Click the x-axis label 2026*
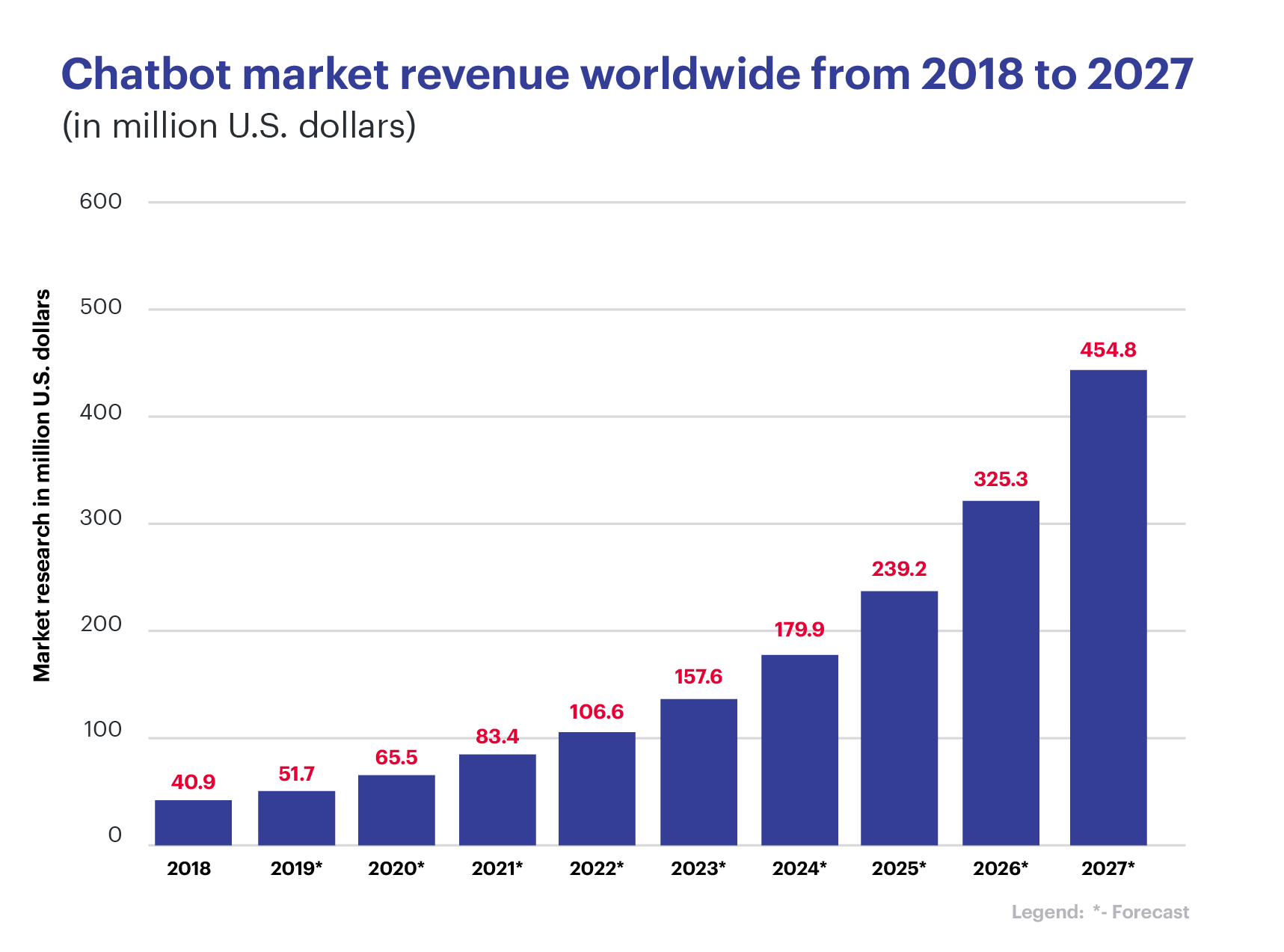 [1001, 869]
